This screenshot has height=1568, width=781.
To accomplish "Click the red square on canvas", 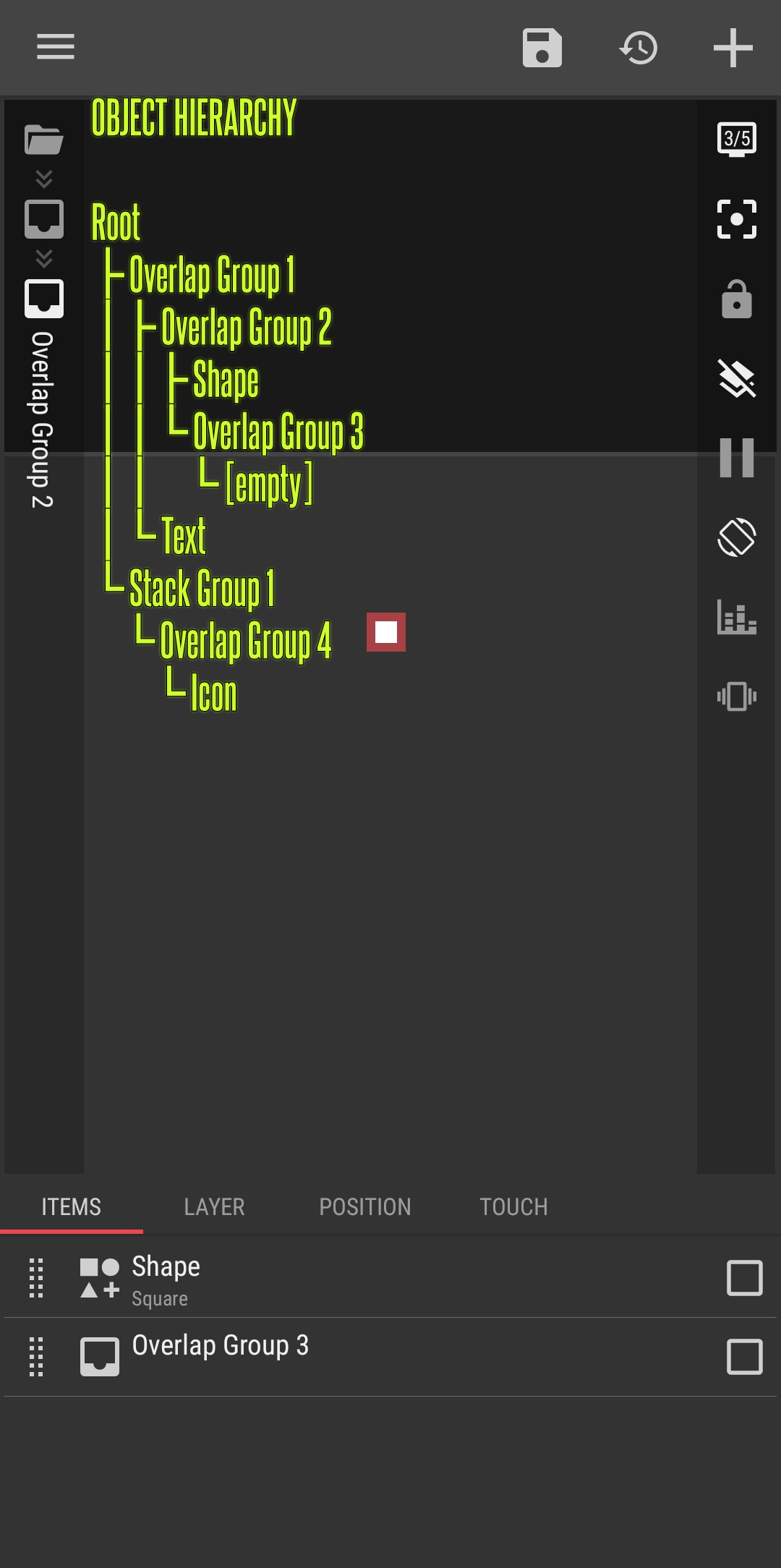I will (386, 632).
